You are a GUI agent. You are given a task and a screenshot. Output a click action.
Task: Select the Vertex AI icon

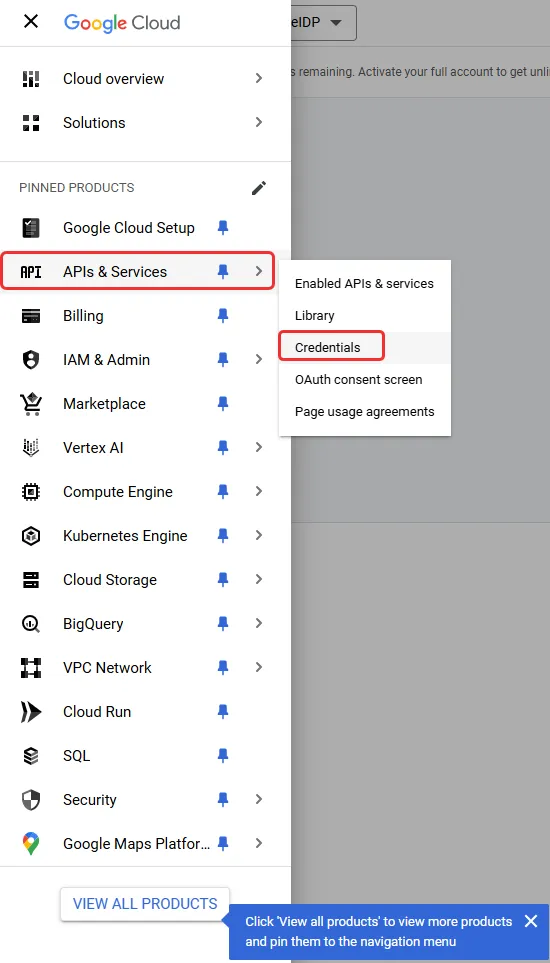tap(31, 448)
